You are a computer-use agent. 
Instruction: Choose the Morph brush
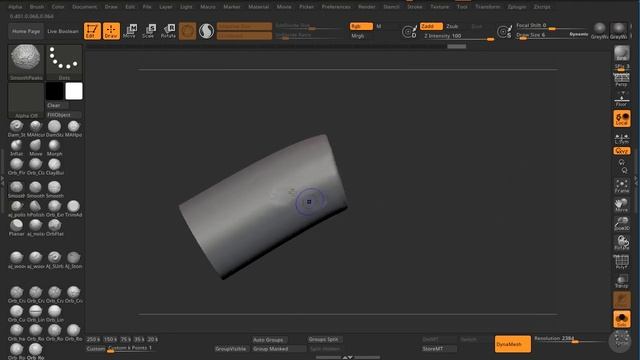54,148
